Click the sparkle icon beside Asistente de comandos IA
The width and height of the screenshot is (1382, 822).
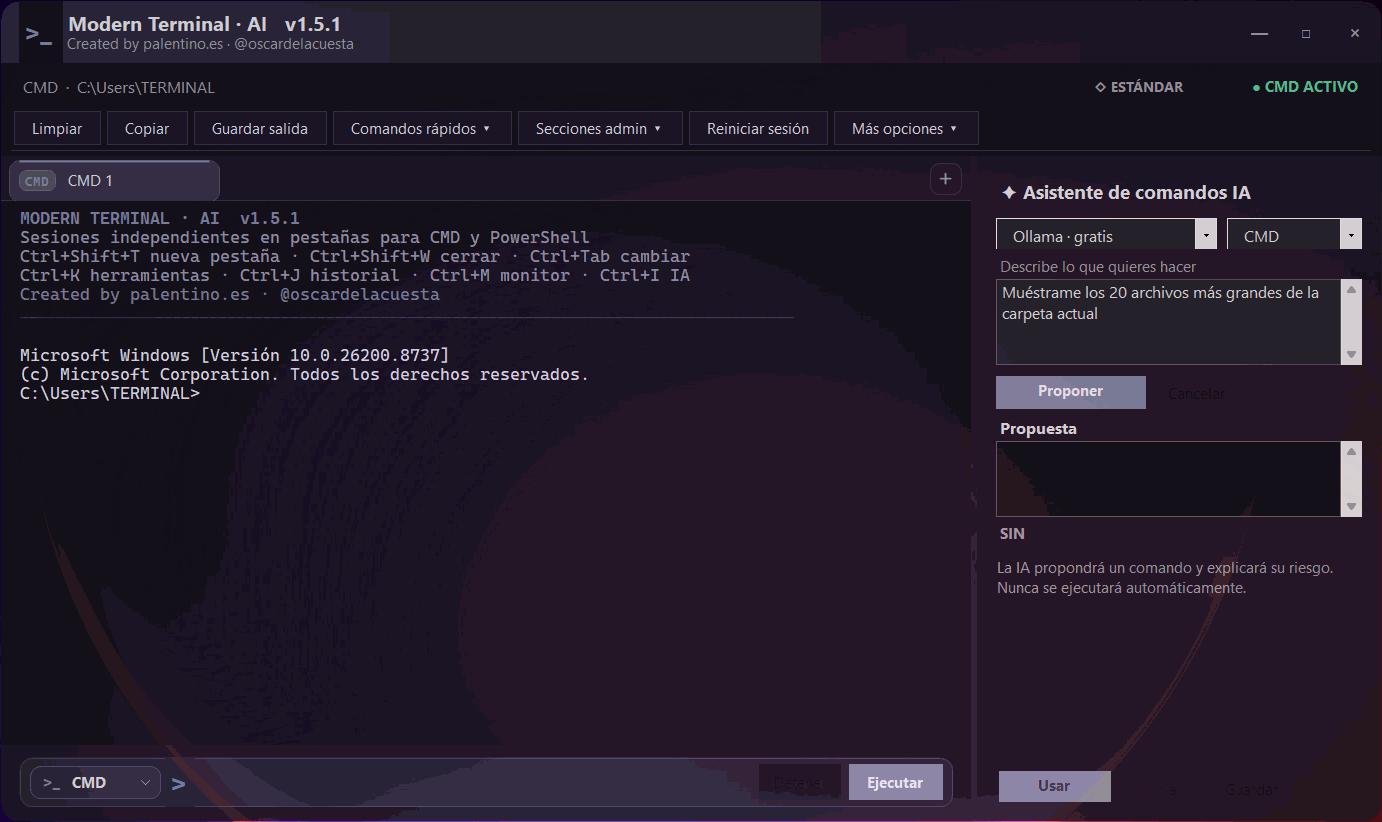[x=1009, y=193]
